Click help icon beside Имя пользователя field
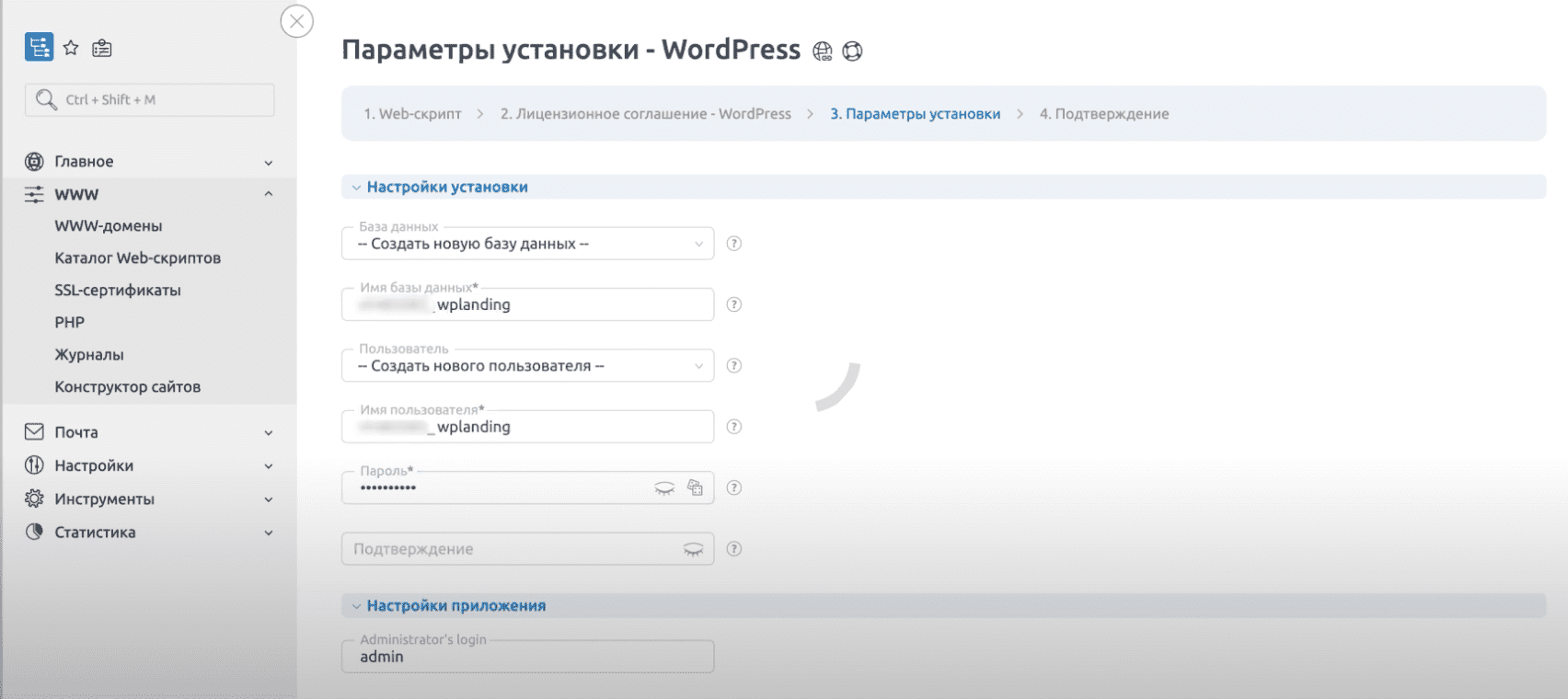Viewport: 1568px width, 699px height. click(x=734, y=427)
